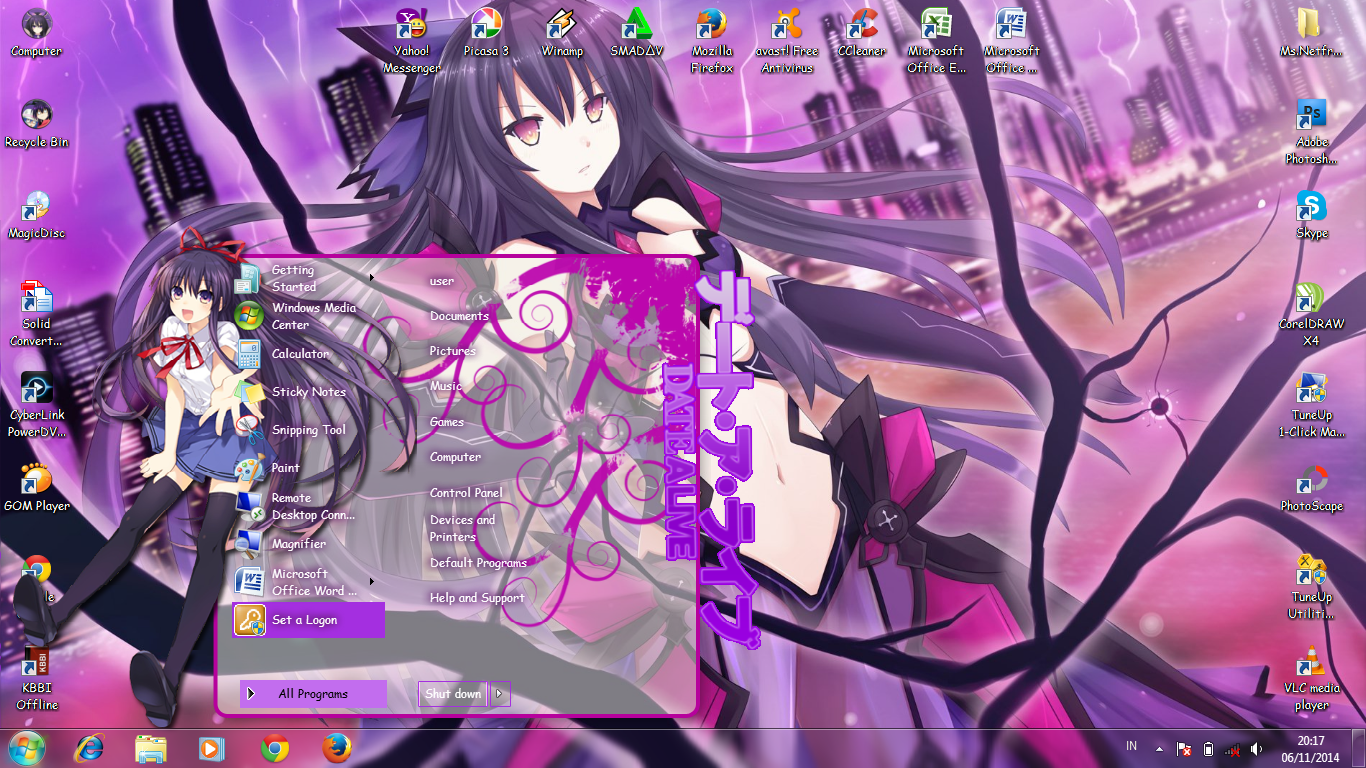
Task: Expand All Programs in the Start menu
Action: (313, 694)
